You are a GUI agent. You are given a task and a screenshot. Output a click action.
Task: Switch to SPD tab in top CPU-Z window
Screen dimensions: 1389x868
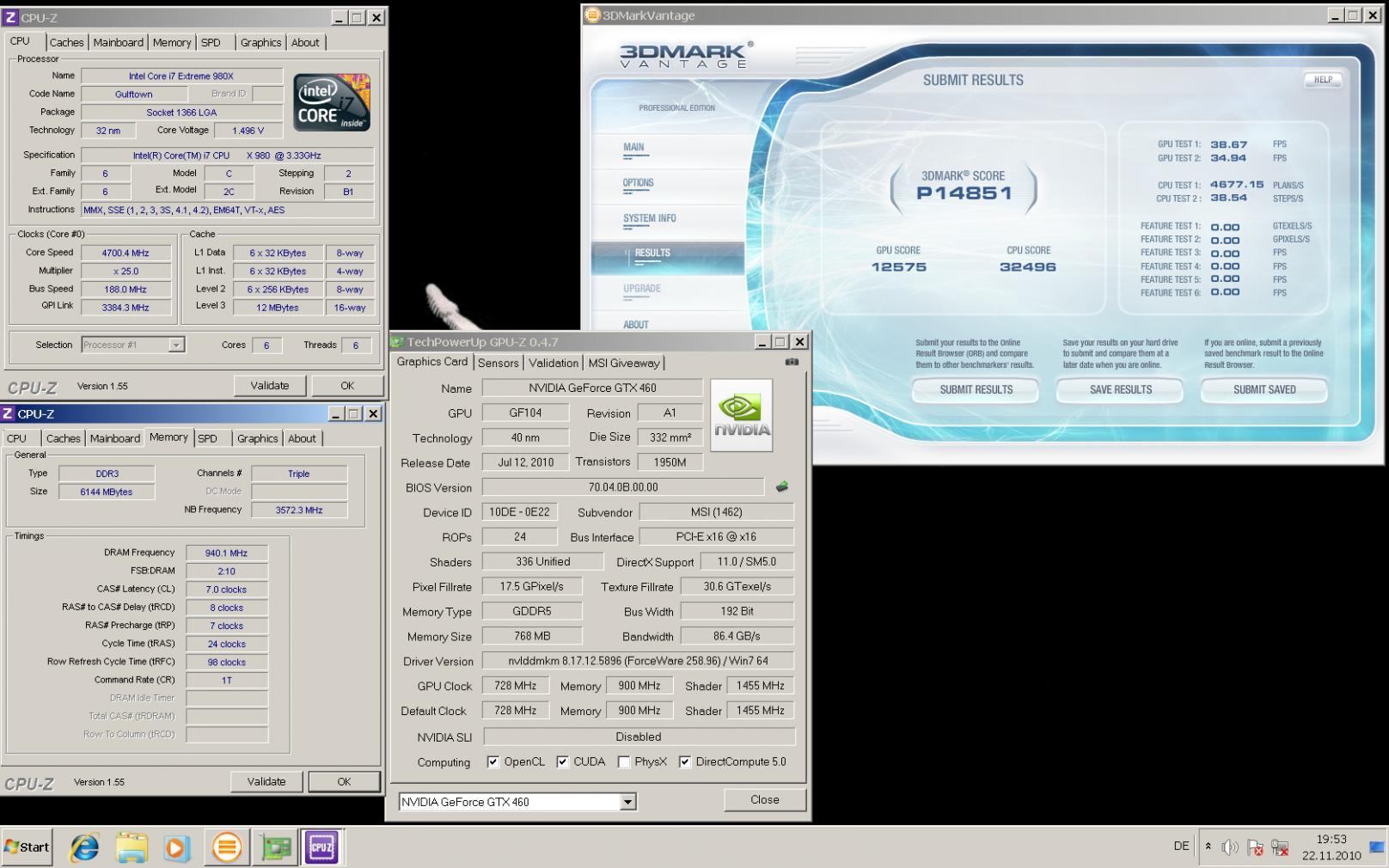(211, 42)
